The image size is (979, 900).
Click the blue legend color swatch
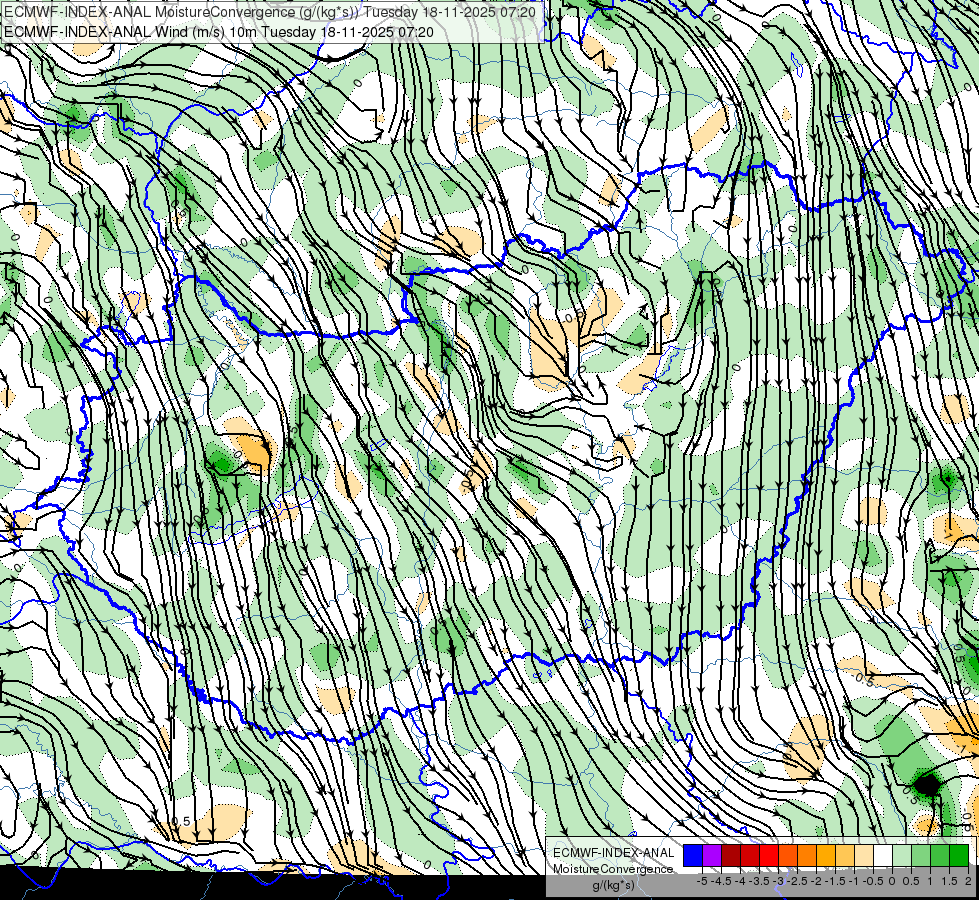(693, 855)
